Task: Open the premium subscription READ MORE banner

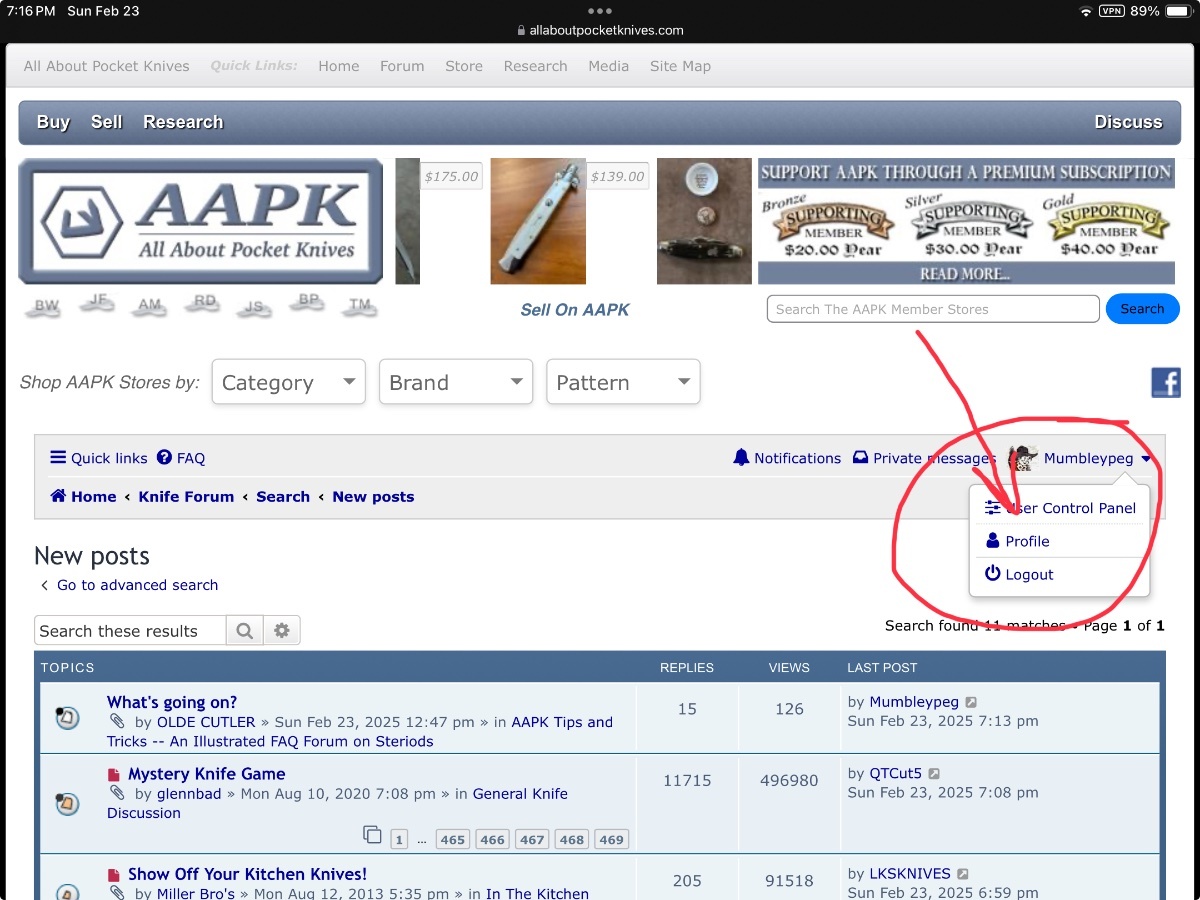Action: [x=965, y=274]
